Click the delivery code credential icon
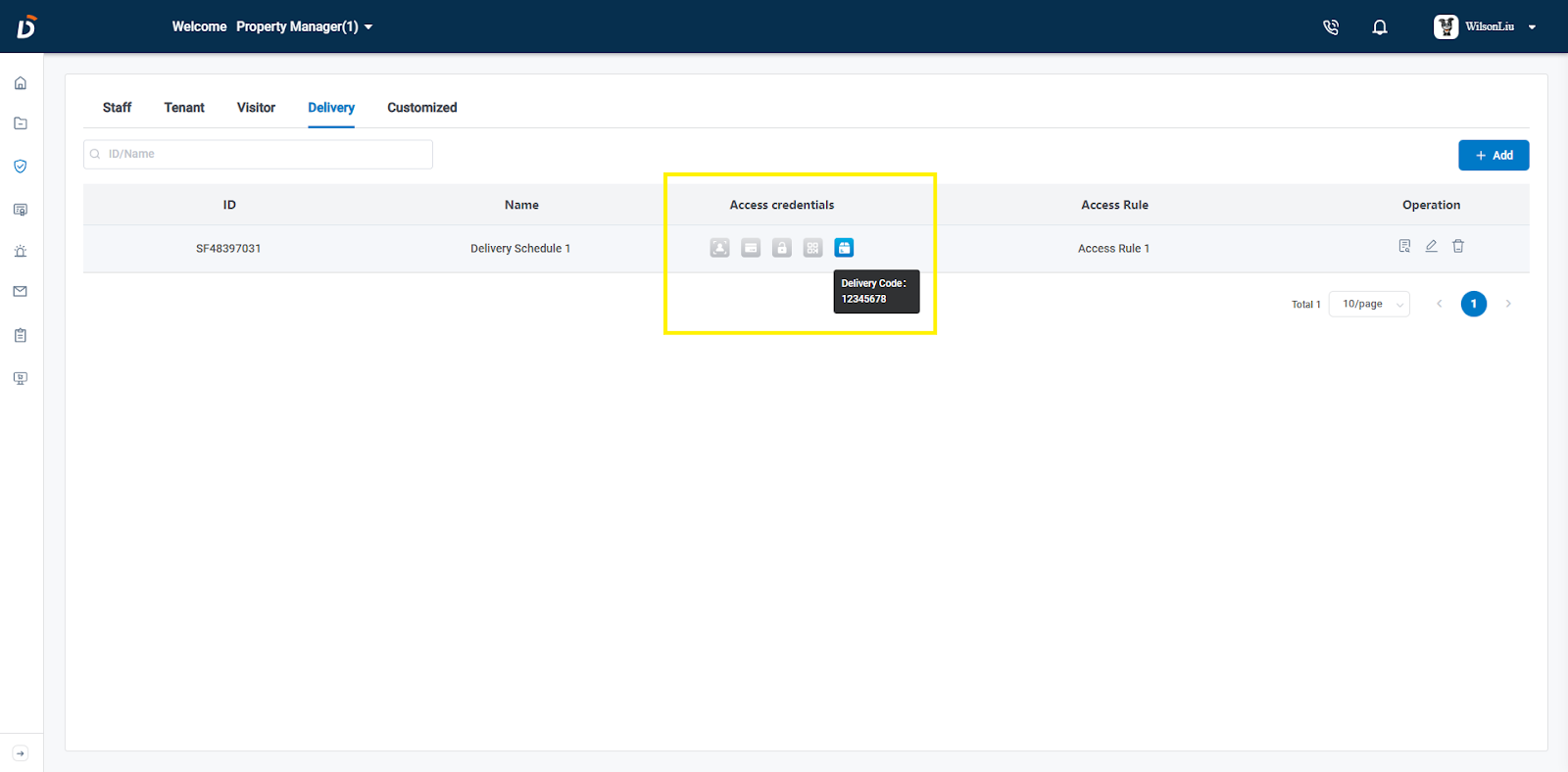Image resolution: width=1568 pixels, height=772 pixels. tap(844, 248)
